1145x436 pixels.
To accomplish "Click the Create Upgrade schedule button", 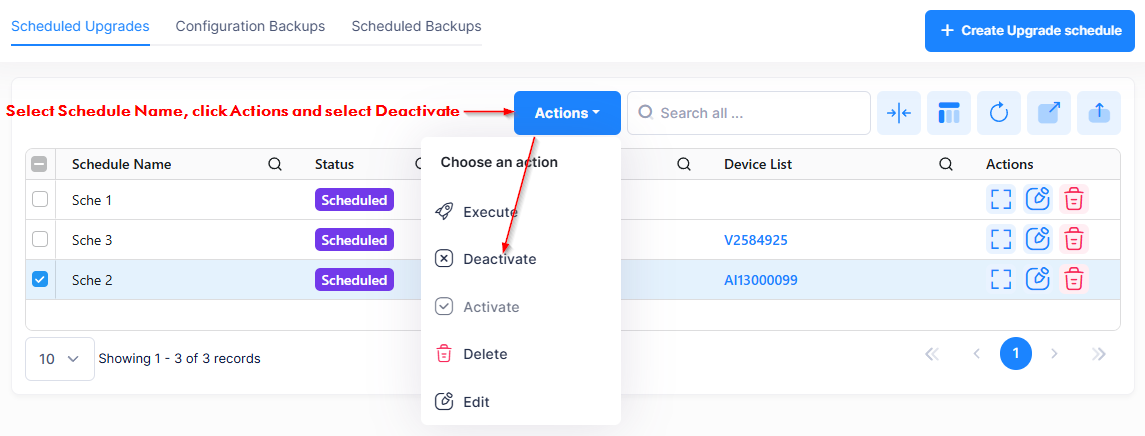I will pos(1029,31).
